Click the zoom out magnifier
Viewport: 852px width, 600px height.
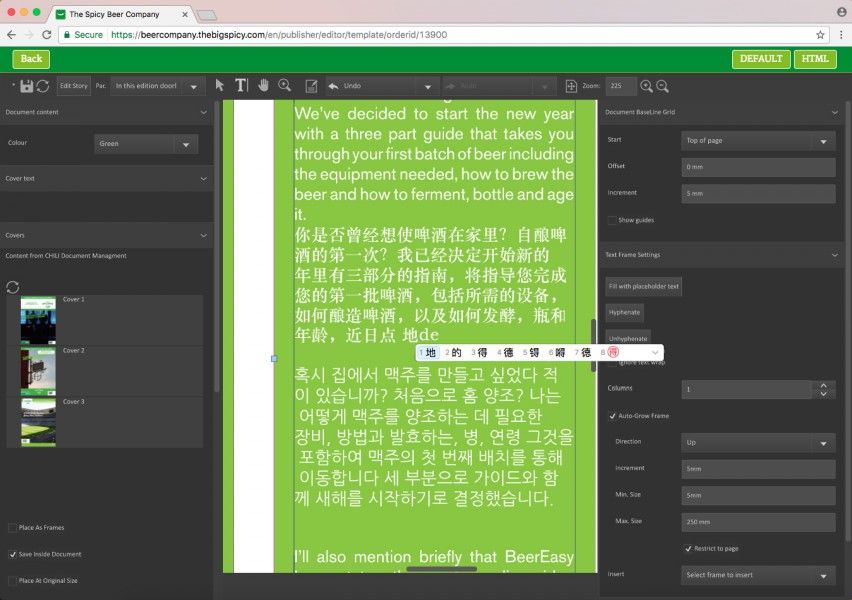662,86
